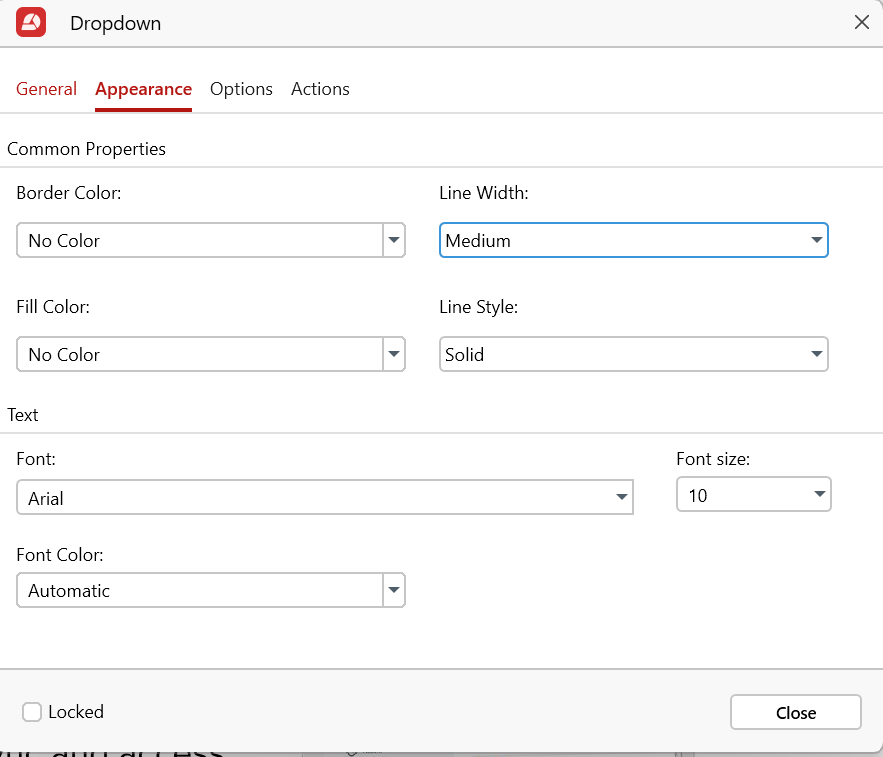The height and width of the screenshot is (757, 883).
Task: Expand the Fill Color dropdown arrow
Action: 394,355
